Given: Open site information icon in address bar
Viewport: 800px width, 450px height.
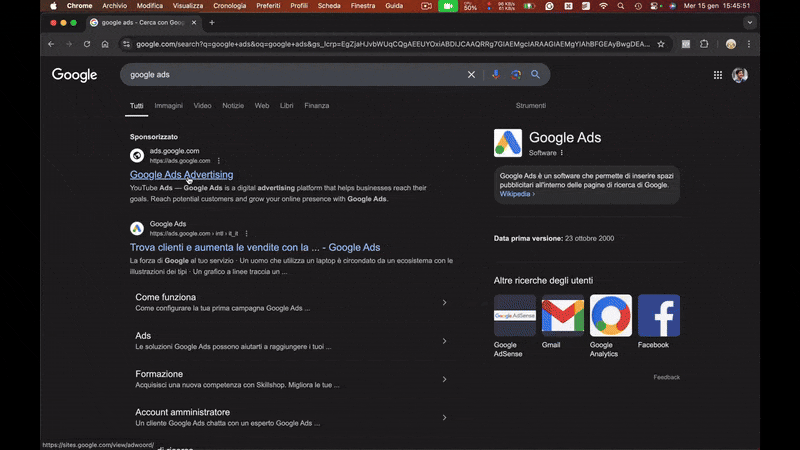Looking at the screenshot, I should click(x=126, y=44).
